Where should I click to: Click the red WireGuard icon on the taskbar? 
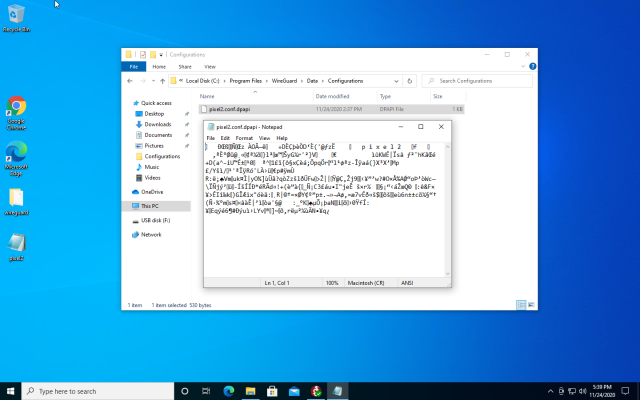(x=316, y=391)
